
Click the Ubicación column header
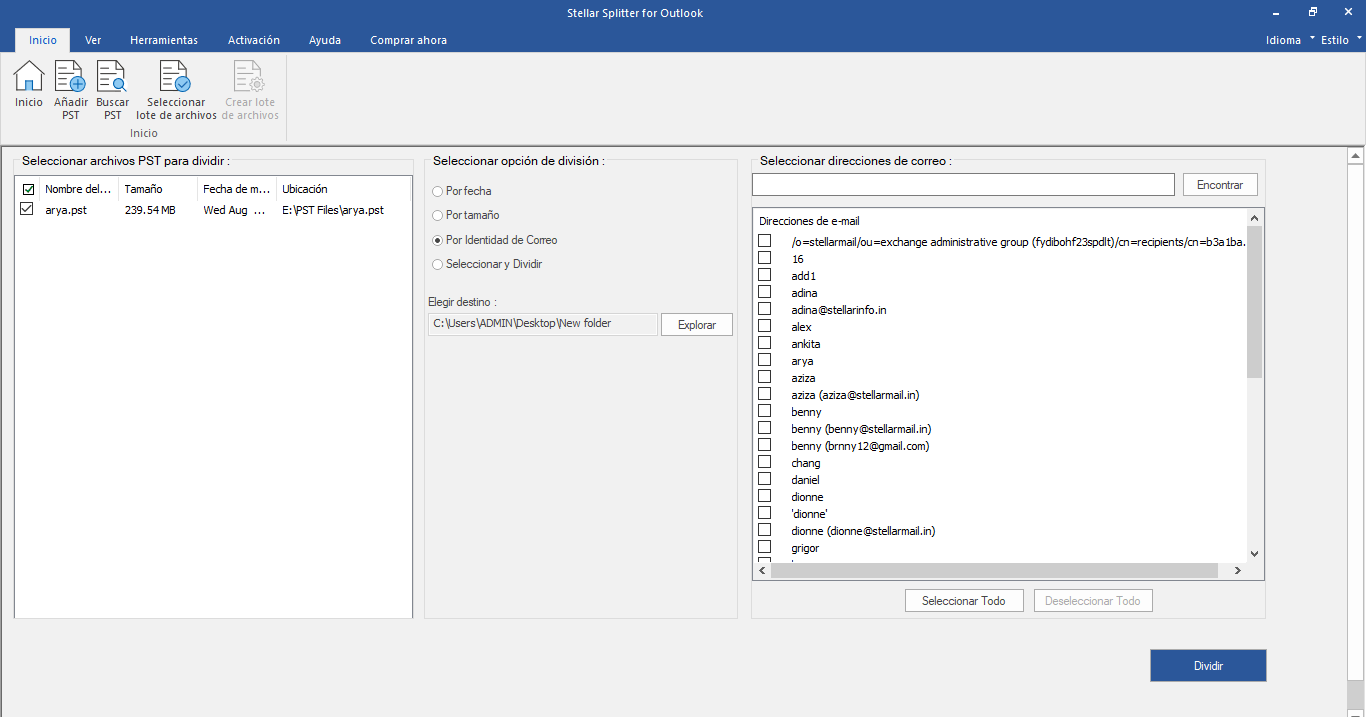[x=343, y=189]
